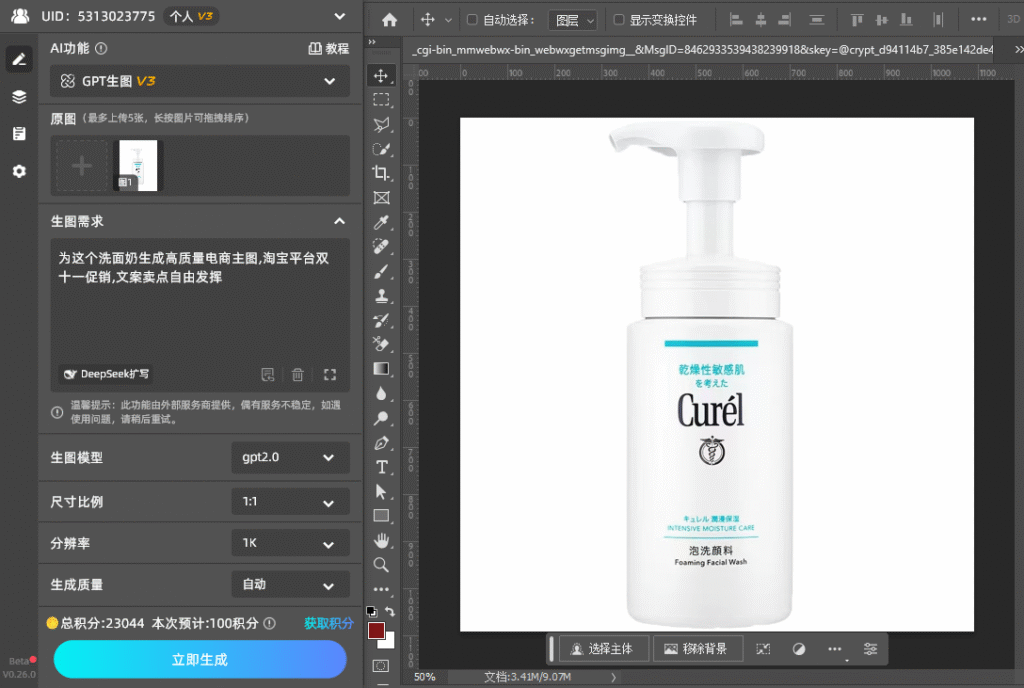Open the 教程 tutorial link
The image size is (1024, 688).
tap(328, 48)
